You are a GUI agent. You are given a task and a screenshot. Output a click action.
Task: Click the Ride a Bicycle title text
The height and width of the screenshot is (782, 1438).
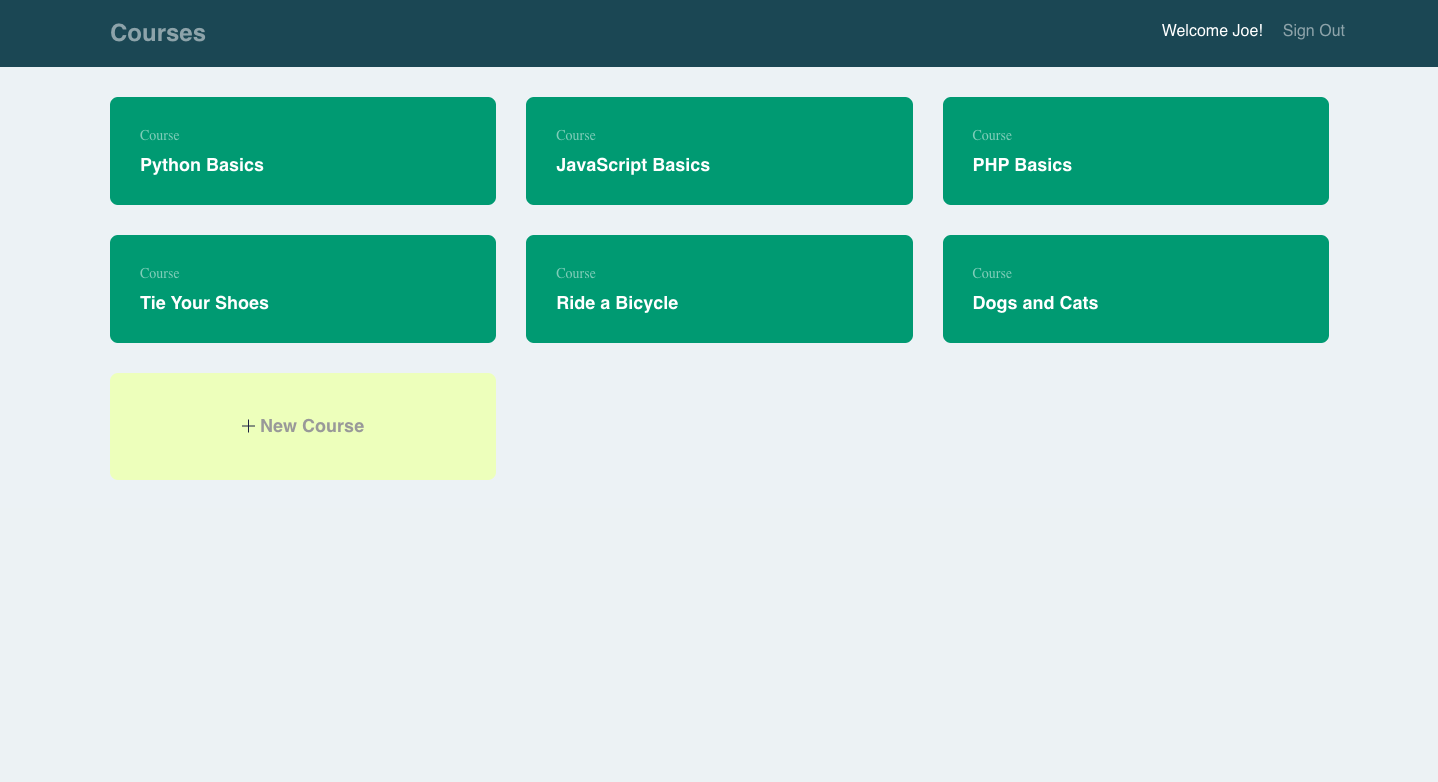(x=617, y=303)
